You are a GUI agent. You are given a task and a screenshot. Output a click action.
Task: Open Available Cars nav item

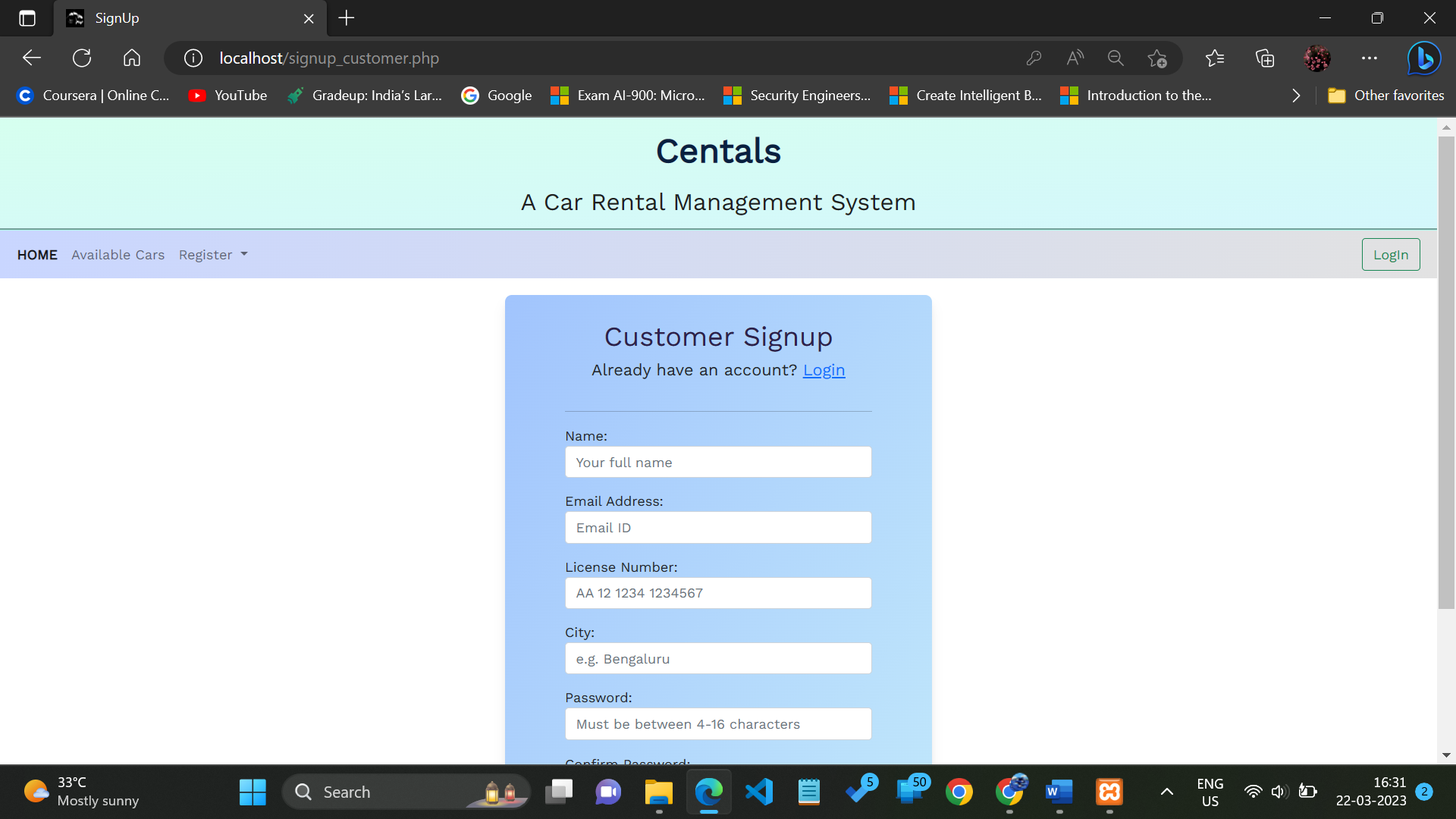coord(118,255)
